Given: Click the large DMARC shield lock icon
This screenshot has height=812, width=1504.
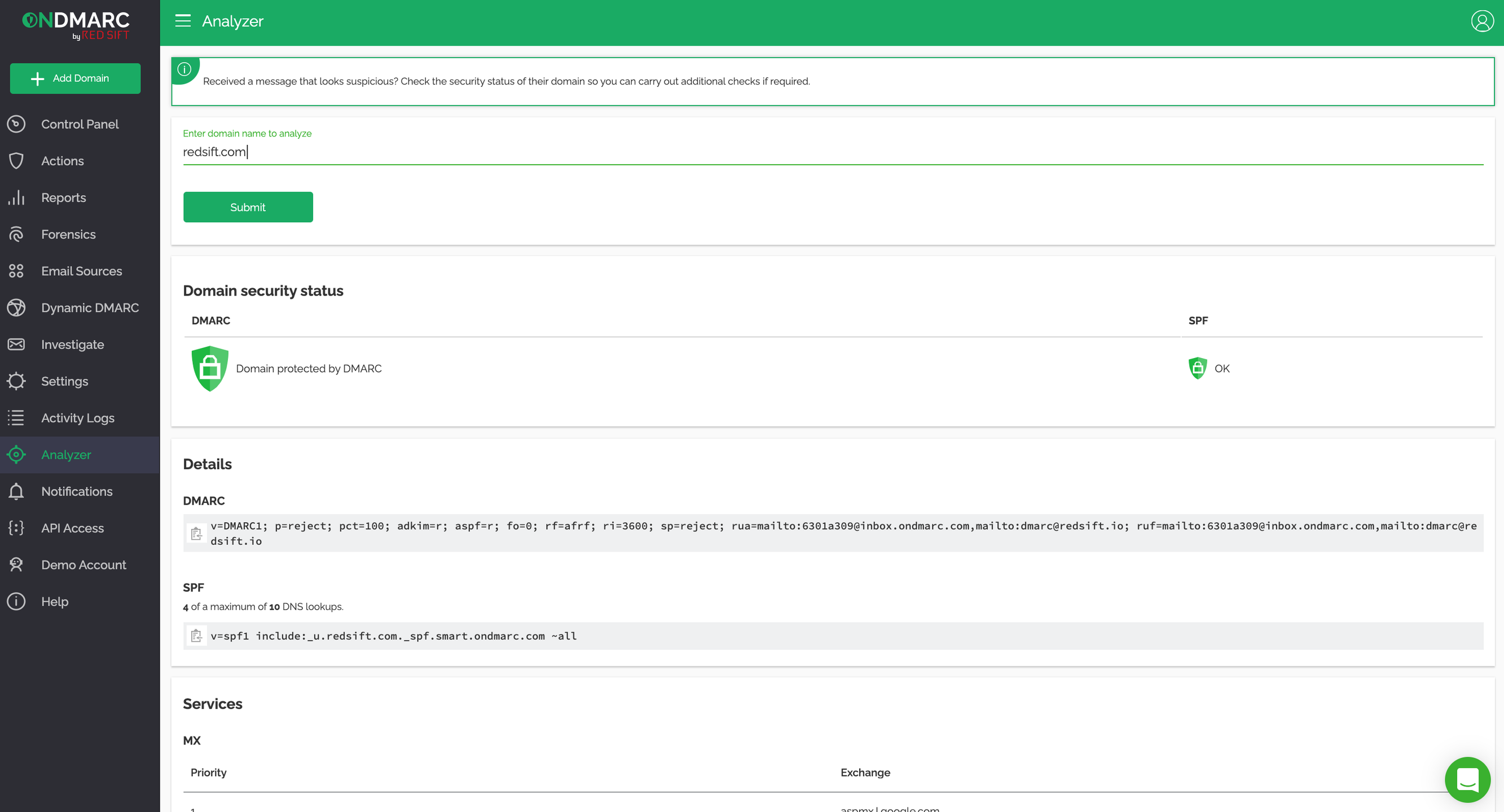Looking at the screenshot, I should 210,368.
